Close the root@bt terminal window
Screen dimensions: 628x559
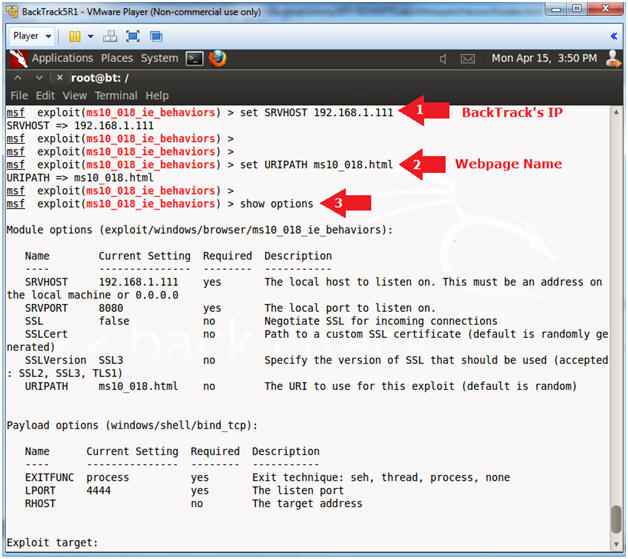coord(60,78)
